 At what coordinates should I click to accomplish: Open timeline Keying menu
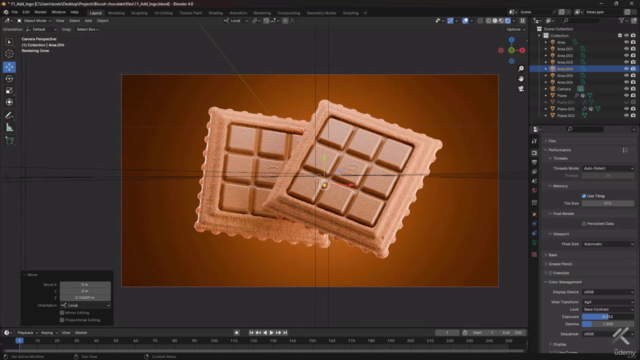[49, 333]
